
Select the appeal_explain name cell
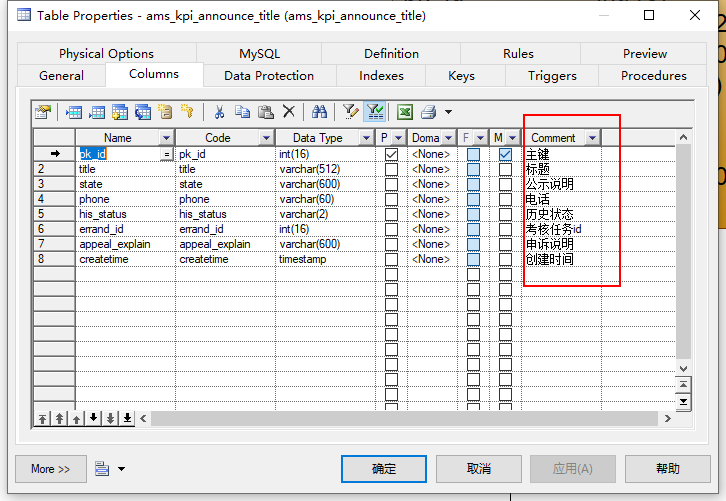tap(125, 244)
